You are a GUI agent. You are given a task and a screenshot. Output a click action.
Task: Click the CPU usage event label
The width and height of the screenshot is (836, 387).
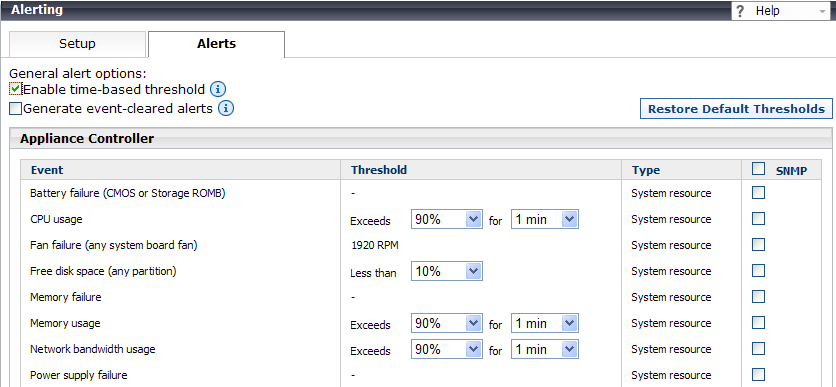[56, 219]
